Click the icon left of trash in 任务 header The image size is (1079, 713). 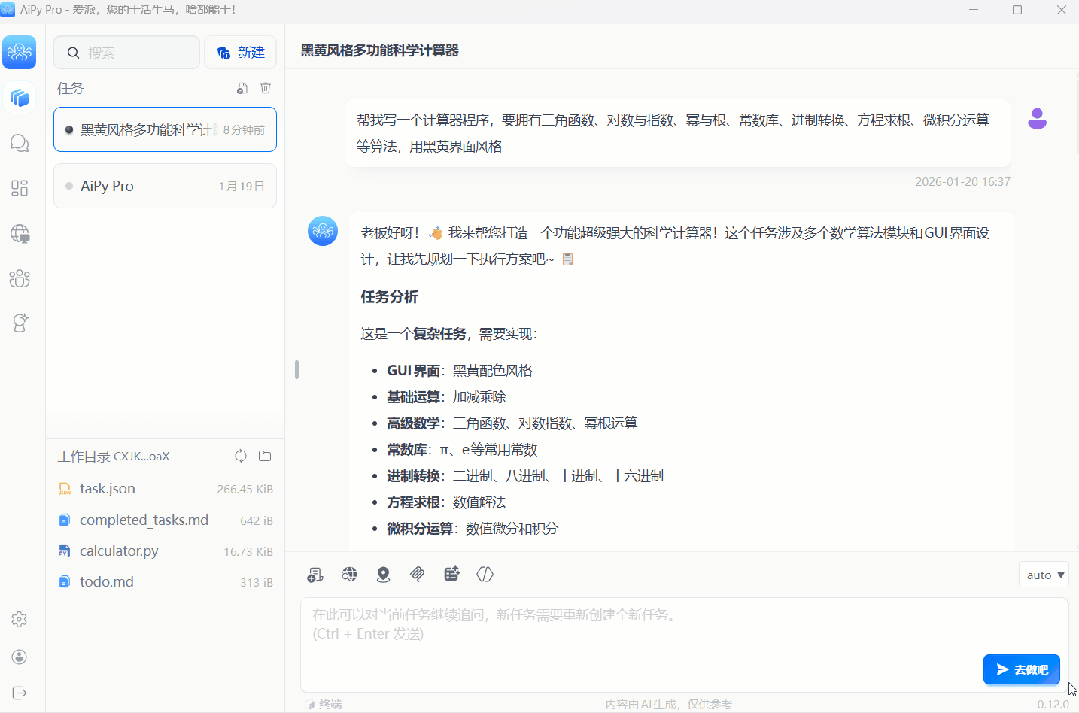click(x=242, y=88)
